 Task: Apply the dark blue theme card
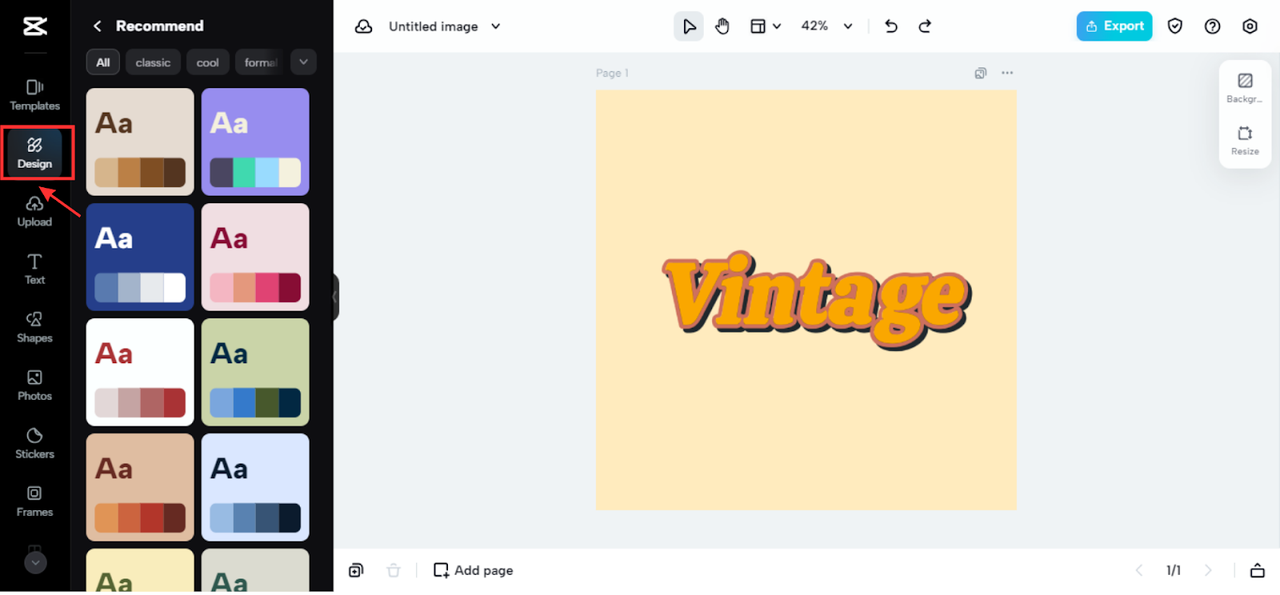point(140,257)
